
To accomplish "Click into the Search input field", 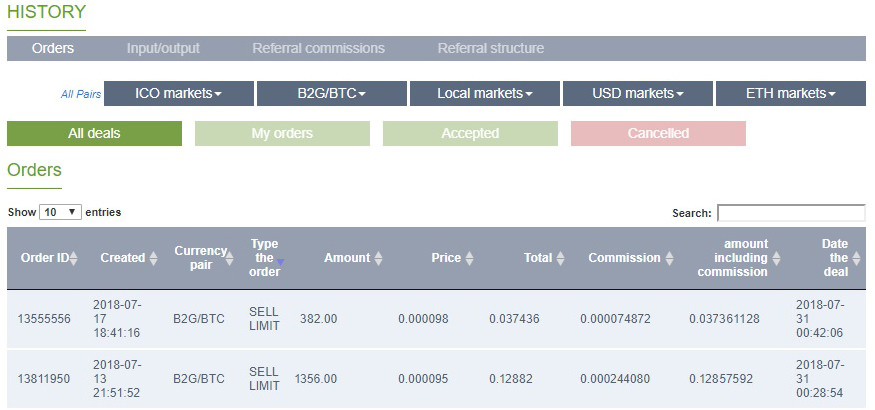I will (791, 213).
